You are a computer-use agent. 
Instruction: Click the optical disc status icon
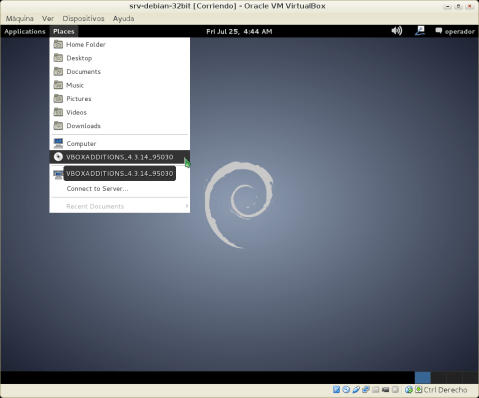pos(346,389)
